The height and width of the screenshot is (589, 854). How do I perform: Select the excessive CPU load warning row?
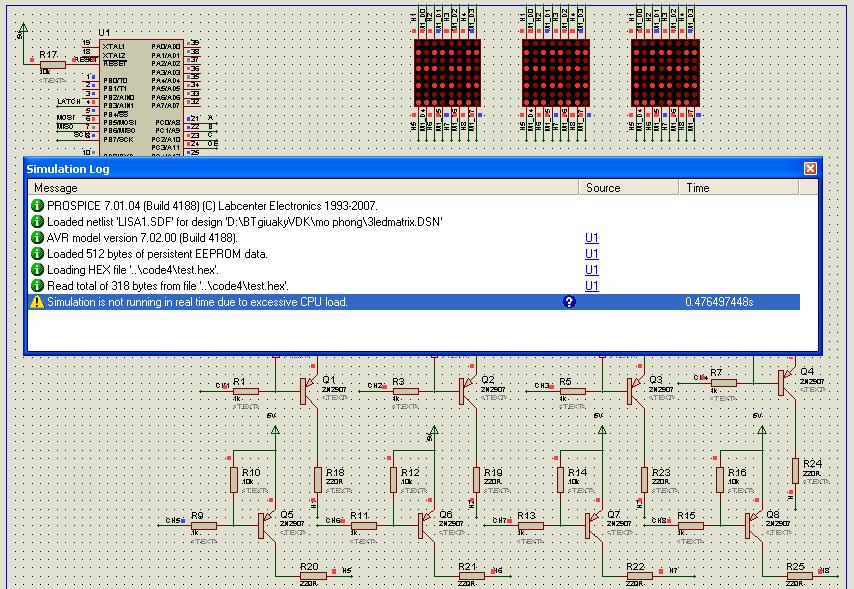click(414, 302)
